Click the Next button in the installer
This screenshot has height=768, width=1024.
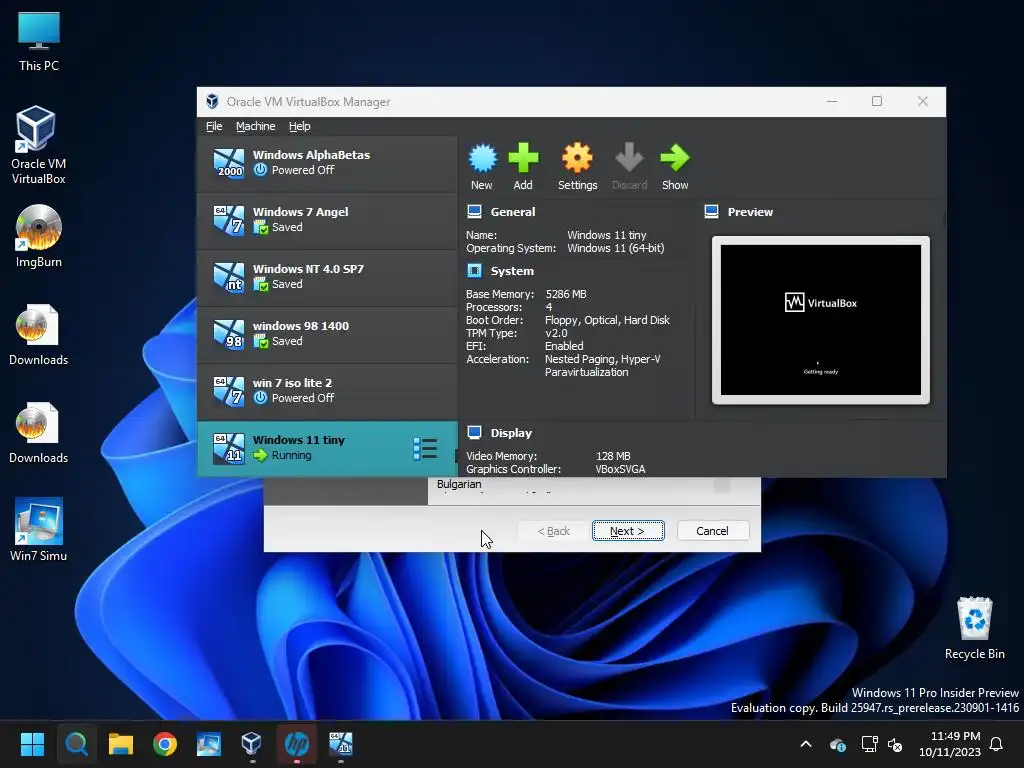point(628,531)
